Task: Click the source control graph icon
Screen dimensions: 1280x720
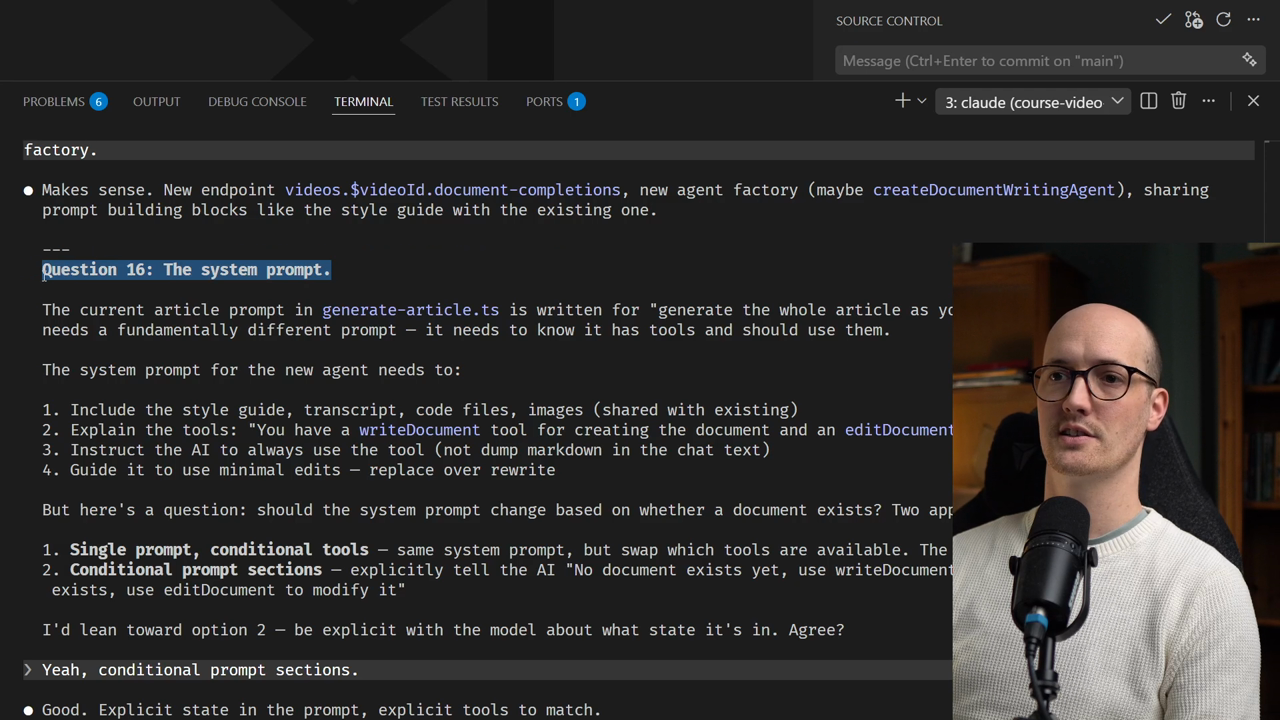Action: (x=1193, y=20)
